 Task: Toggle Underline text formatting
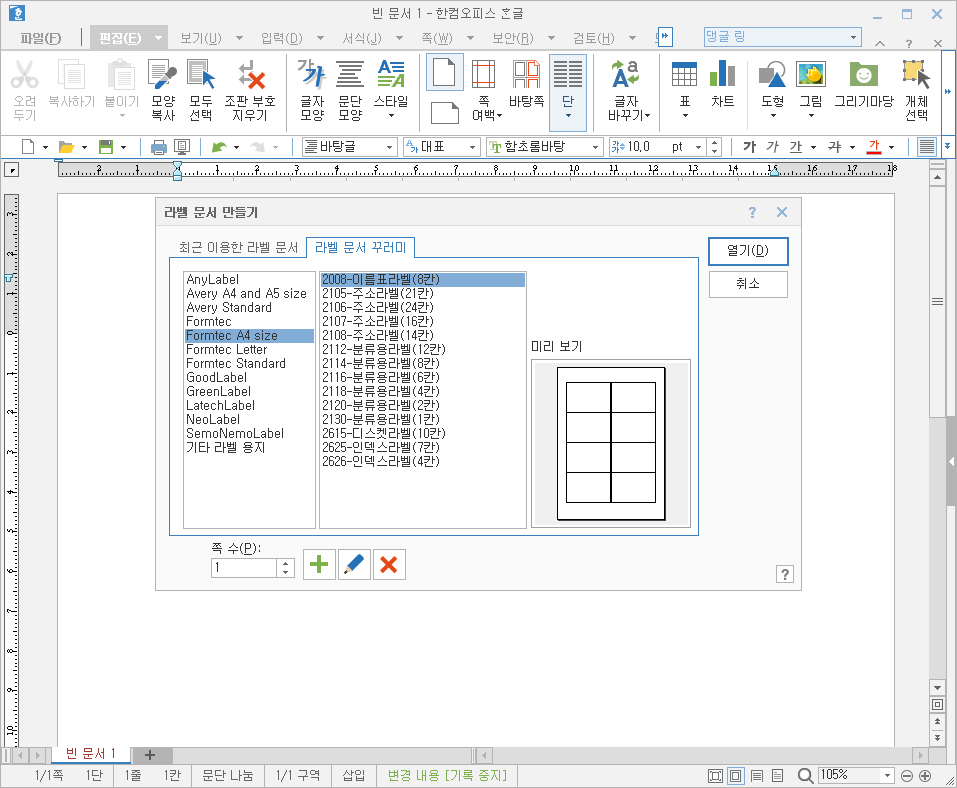(x=795, y=146)
